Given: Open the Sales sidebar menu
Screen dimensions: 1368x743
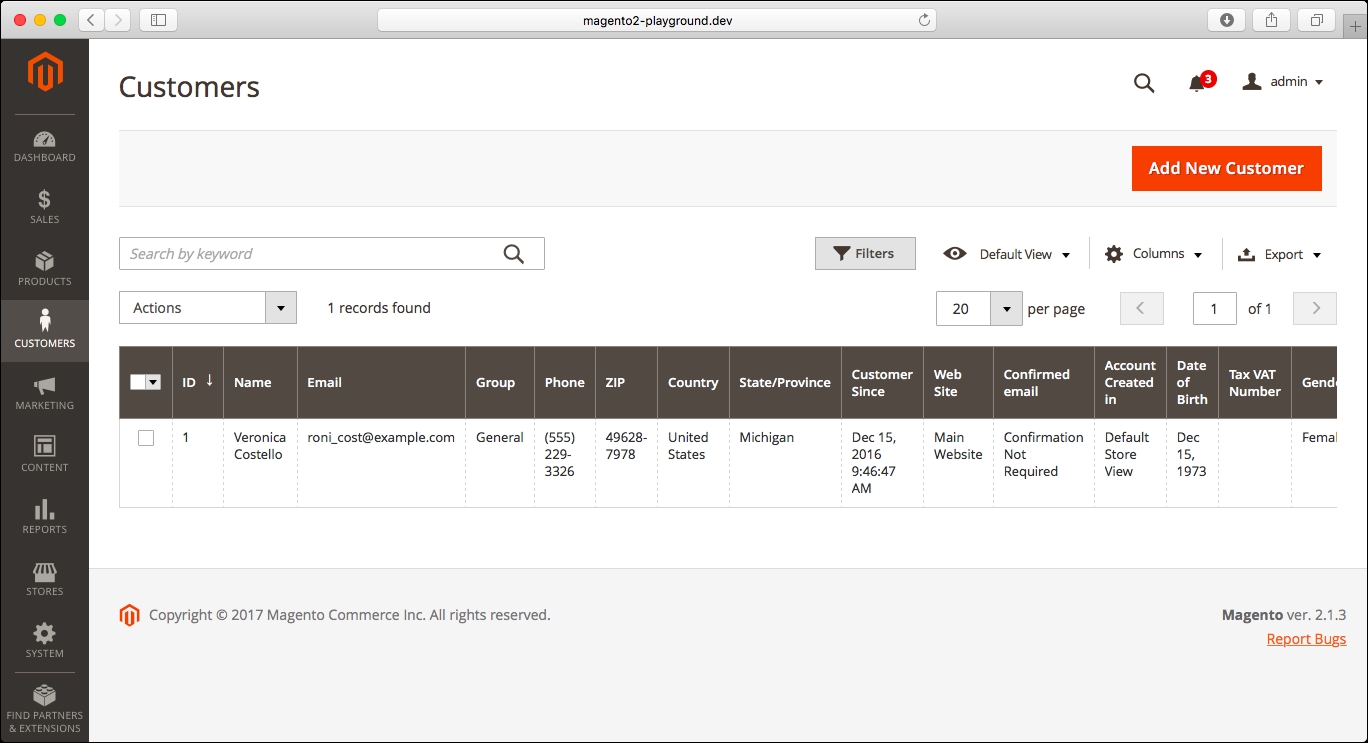Looking at the screenshot, I should (x=44, y=207).
